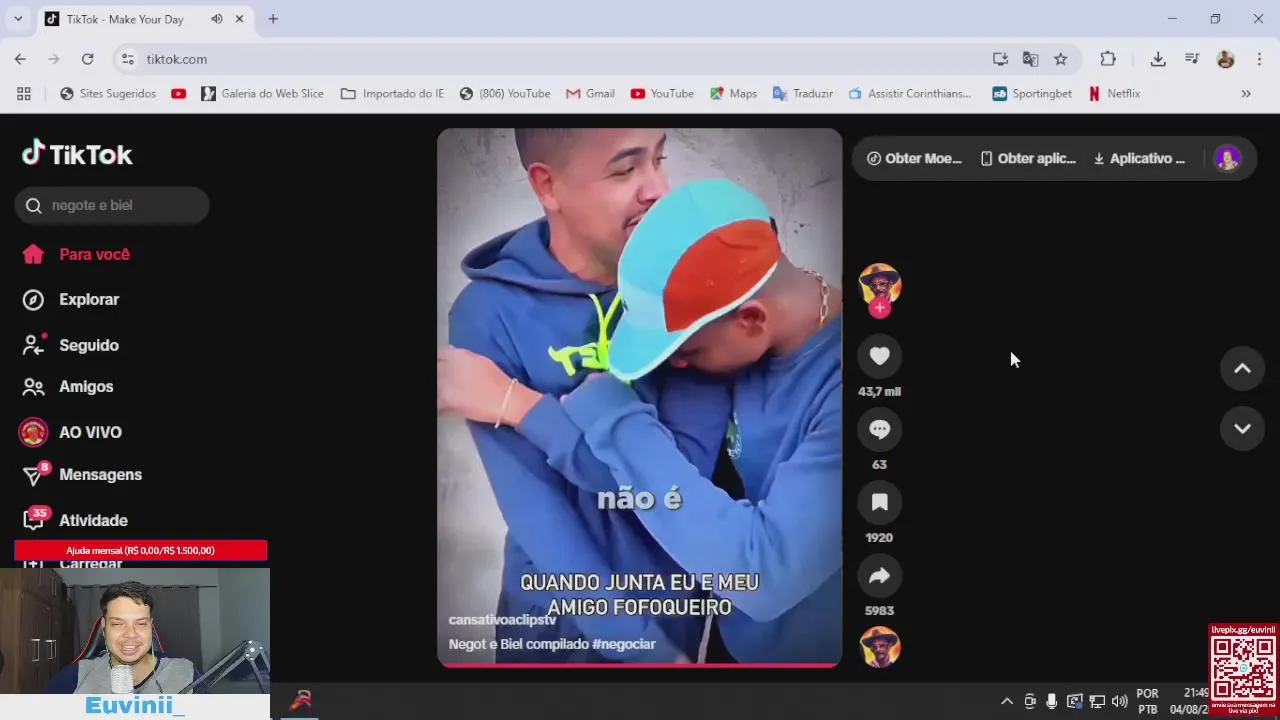Go to previous video with up chevron
The height and width of the screenshot is (720, 1280).
1242,368
